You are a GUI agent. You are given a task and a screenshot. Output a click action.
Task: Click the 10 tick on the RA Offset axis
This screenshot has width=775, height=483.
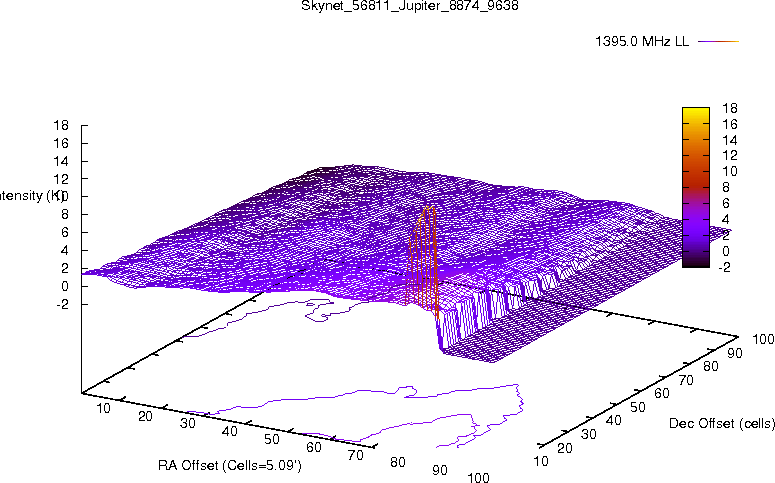coord(103,408)
